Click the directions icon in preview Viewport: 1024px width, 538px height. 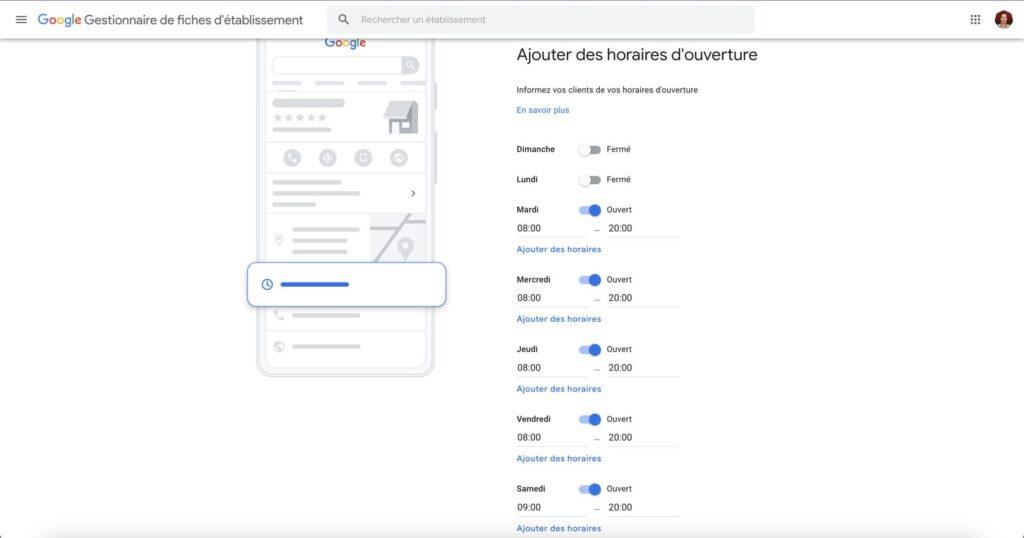point(328,158)
